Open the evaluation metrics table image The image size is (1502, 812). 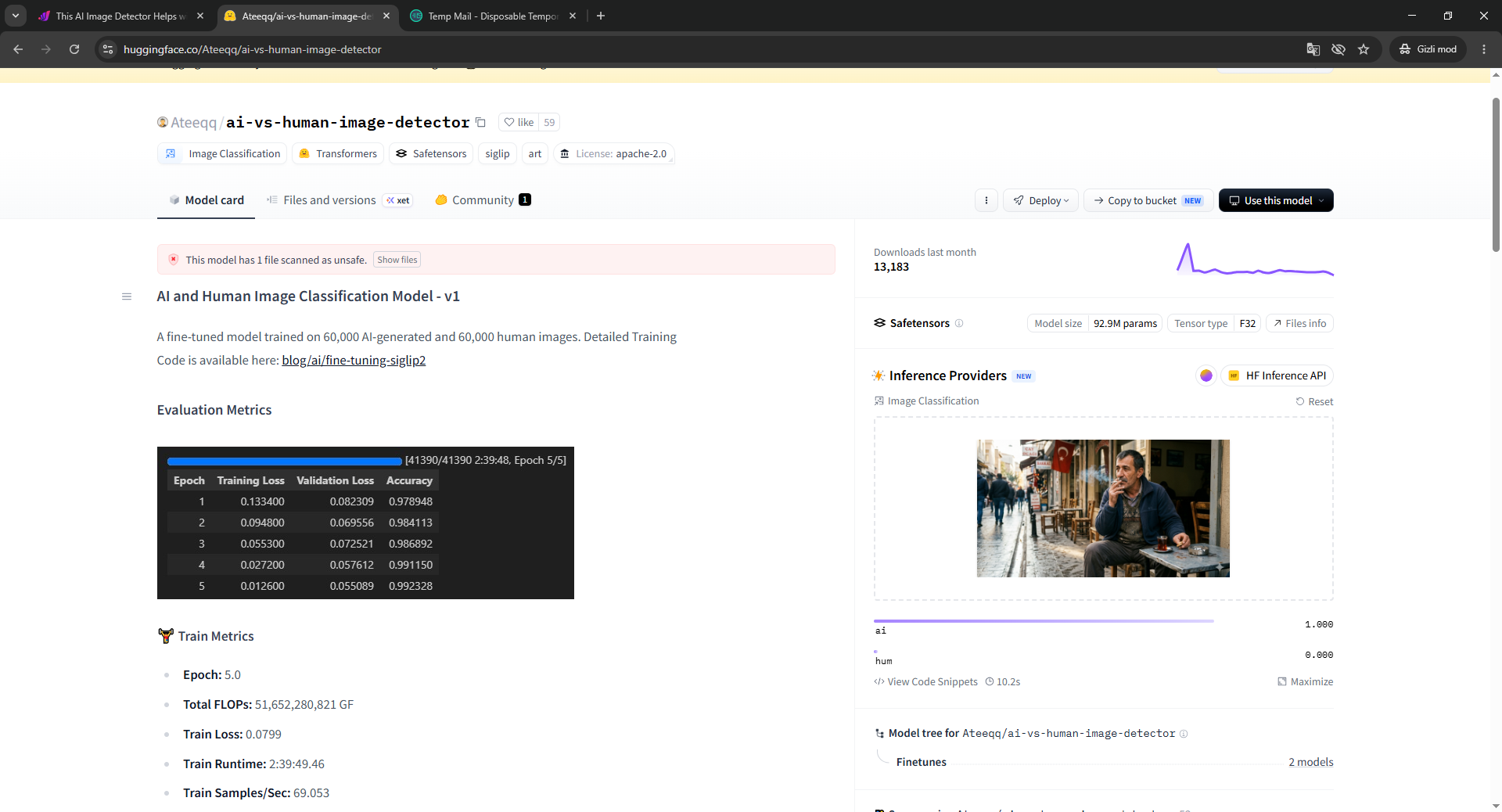tap(365, 523)
